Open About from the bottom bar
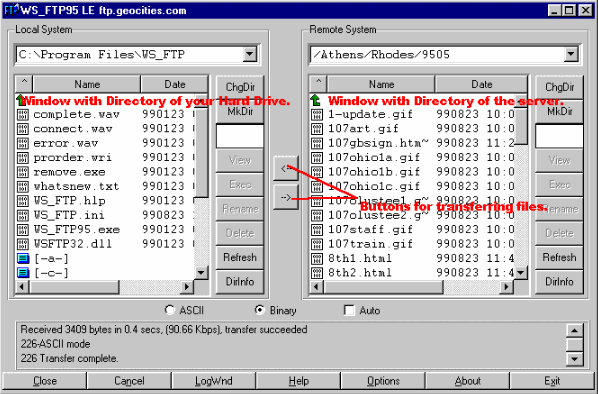Viewport: 598px width, 394px height. pos(468,381)
